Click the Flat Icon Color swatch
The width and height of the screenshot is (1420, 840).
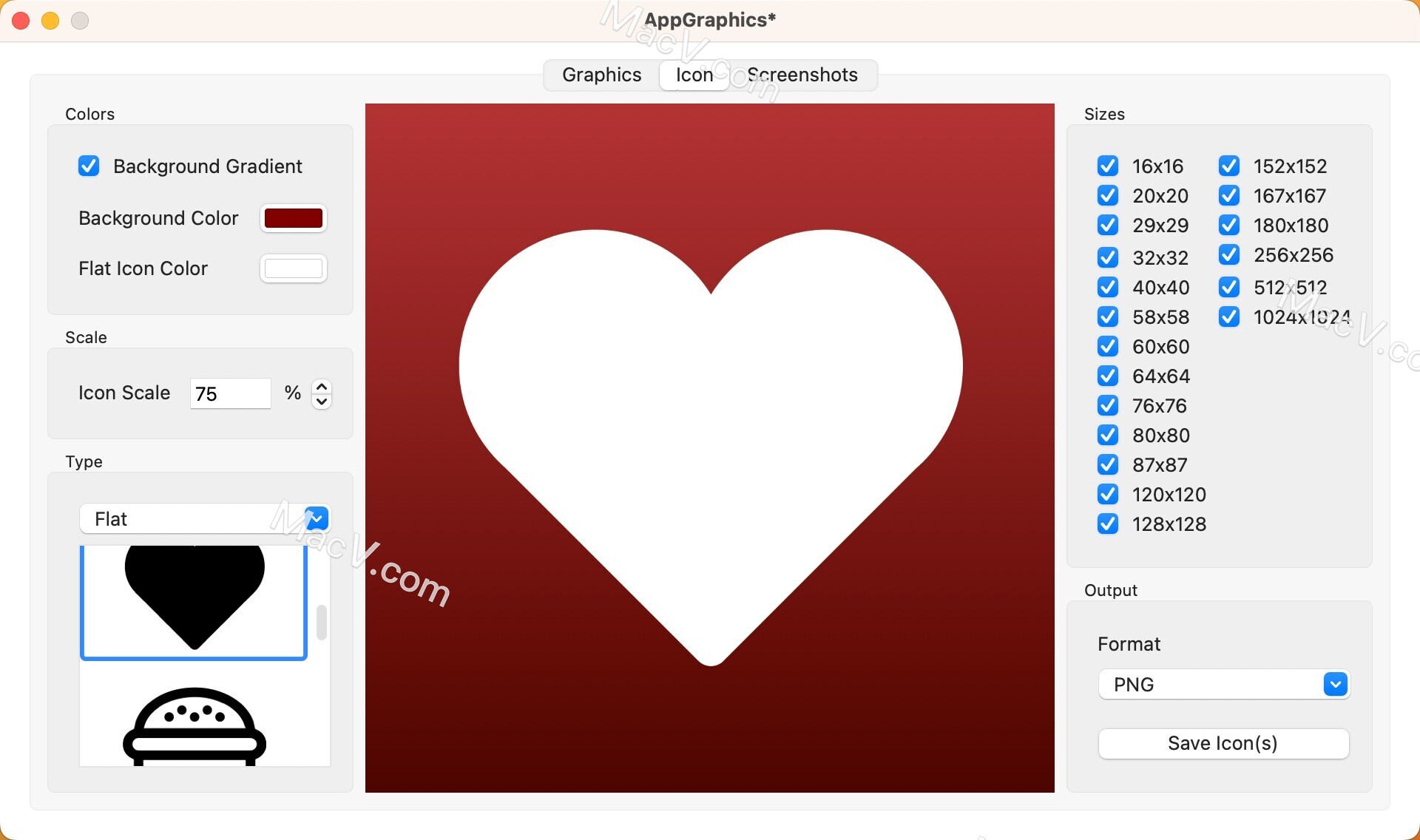click(x=295, y=268)
